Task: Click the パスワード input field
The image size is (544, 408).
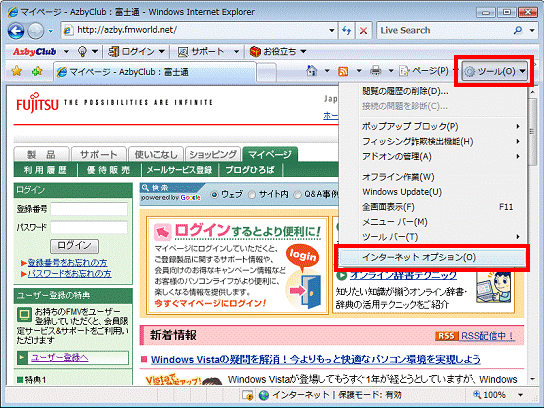Action: tap(89, 228)
